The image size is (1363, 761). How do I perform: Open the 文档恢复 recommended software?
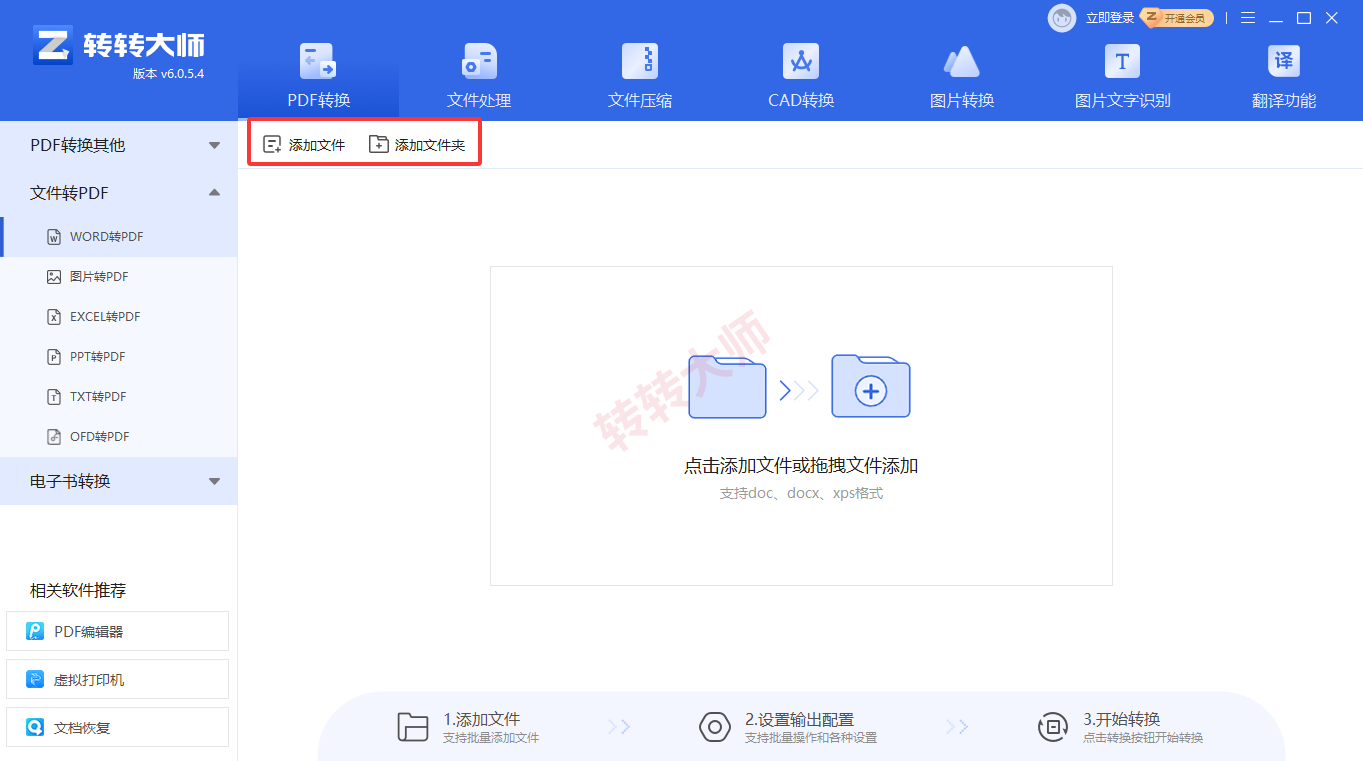[x=118, y=727]
